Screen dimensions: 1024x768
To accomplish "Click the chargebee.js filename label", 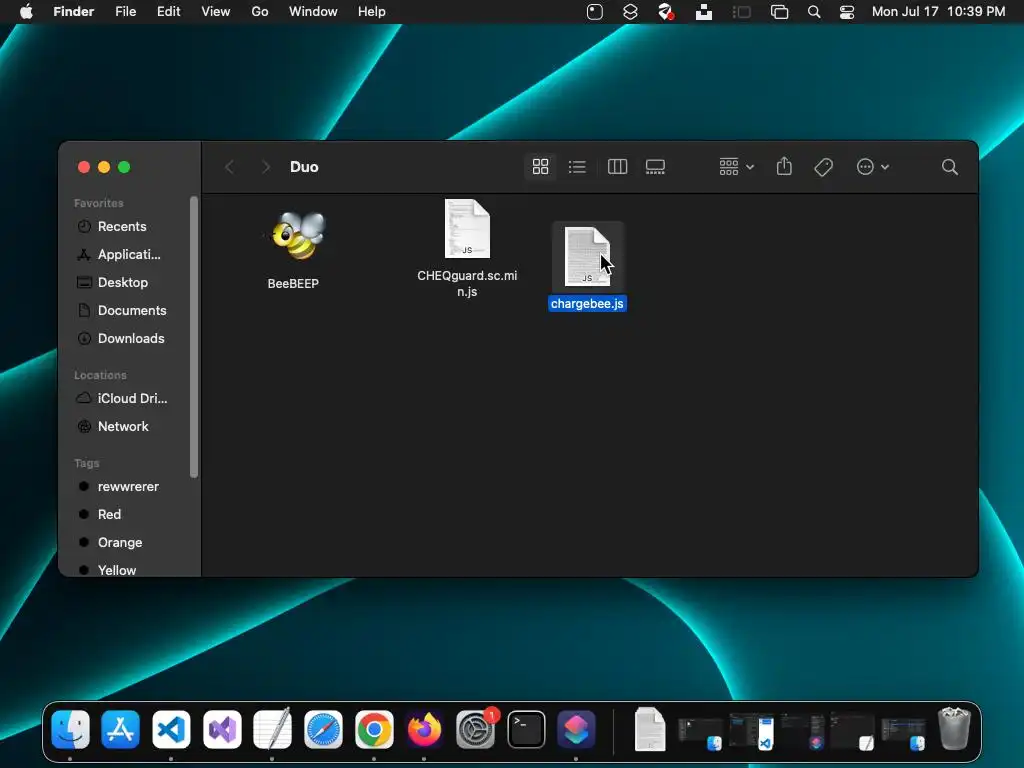I will tap(587, 304).
